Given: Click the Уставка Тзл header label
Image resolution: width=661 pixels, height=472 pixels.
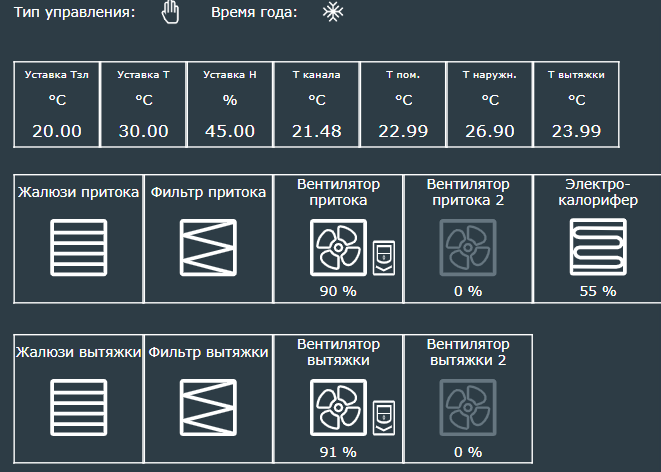Looking at the screenshot, I should pyautogui.click(x=57, y=75).
